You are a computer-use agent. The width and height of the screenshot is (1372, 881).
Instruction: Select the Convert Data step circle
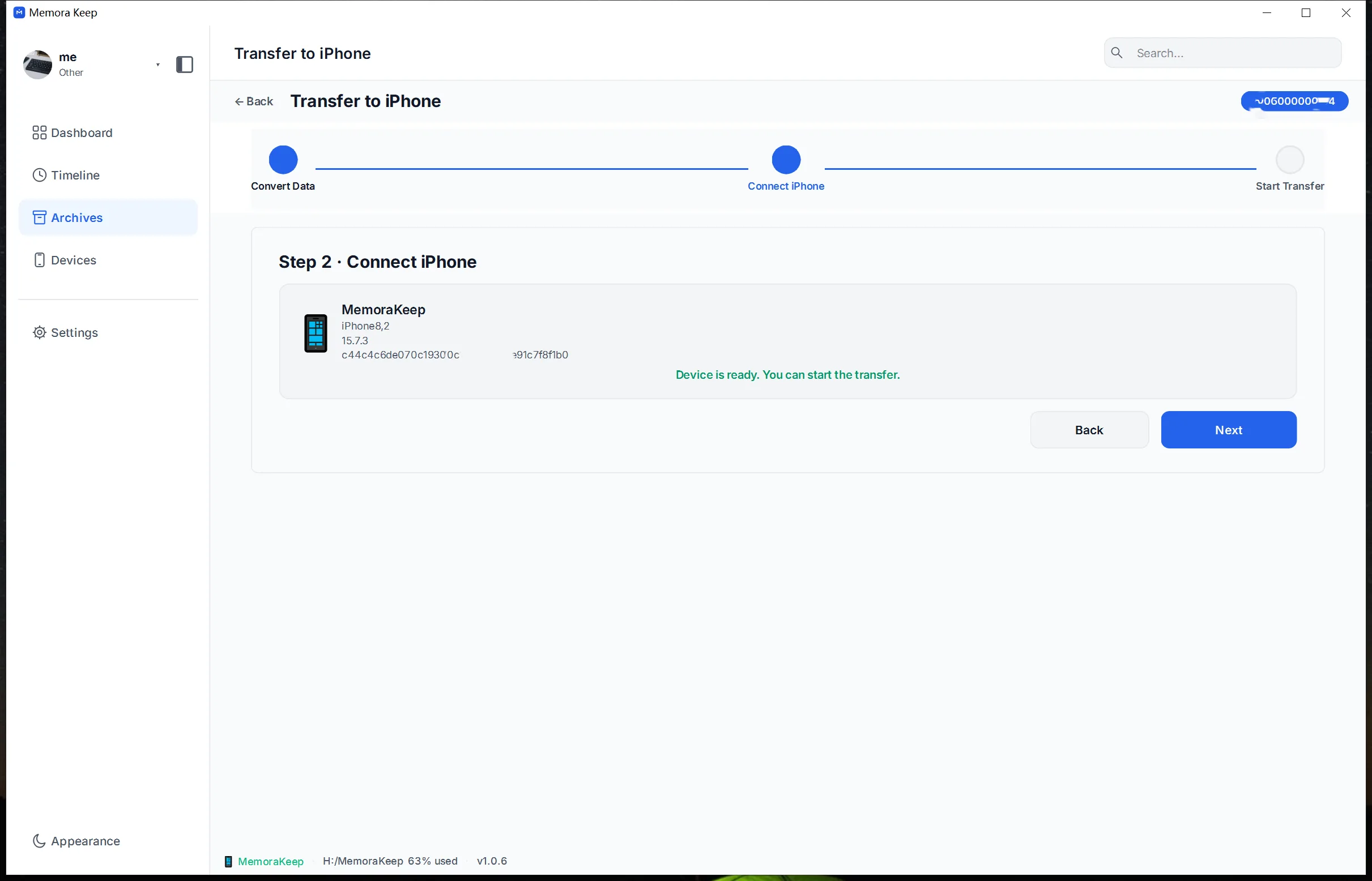283,160
